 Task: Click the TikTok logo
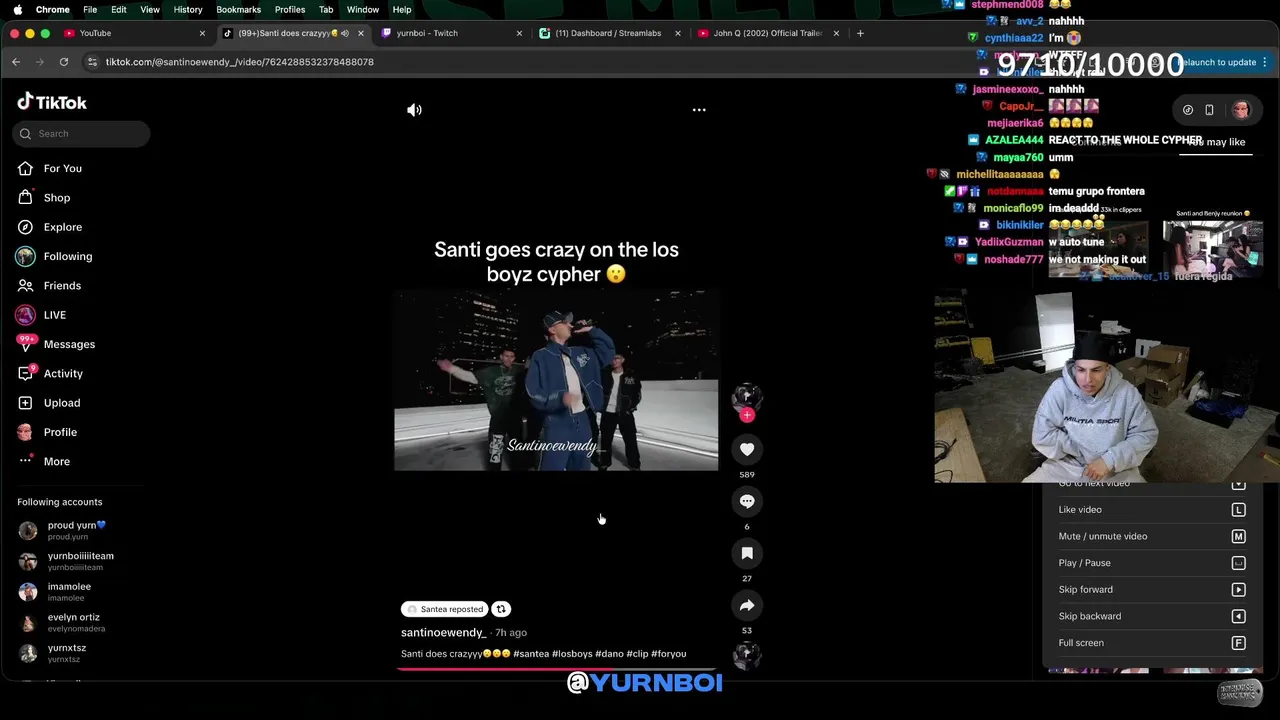(x=52, y=102)
